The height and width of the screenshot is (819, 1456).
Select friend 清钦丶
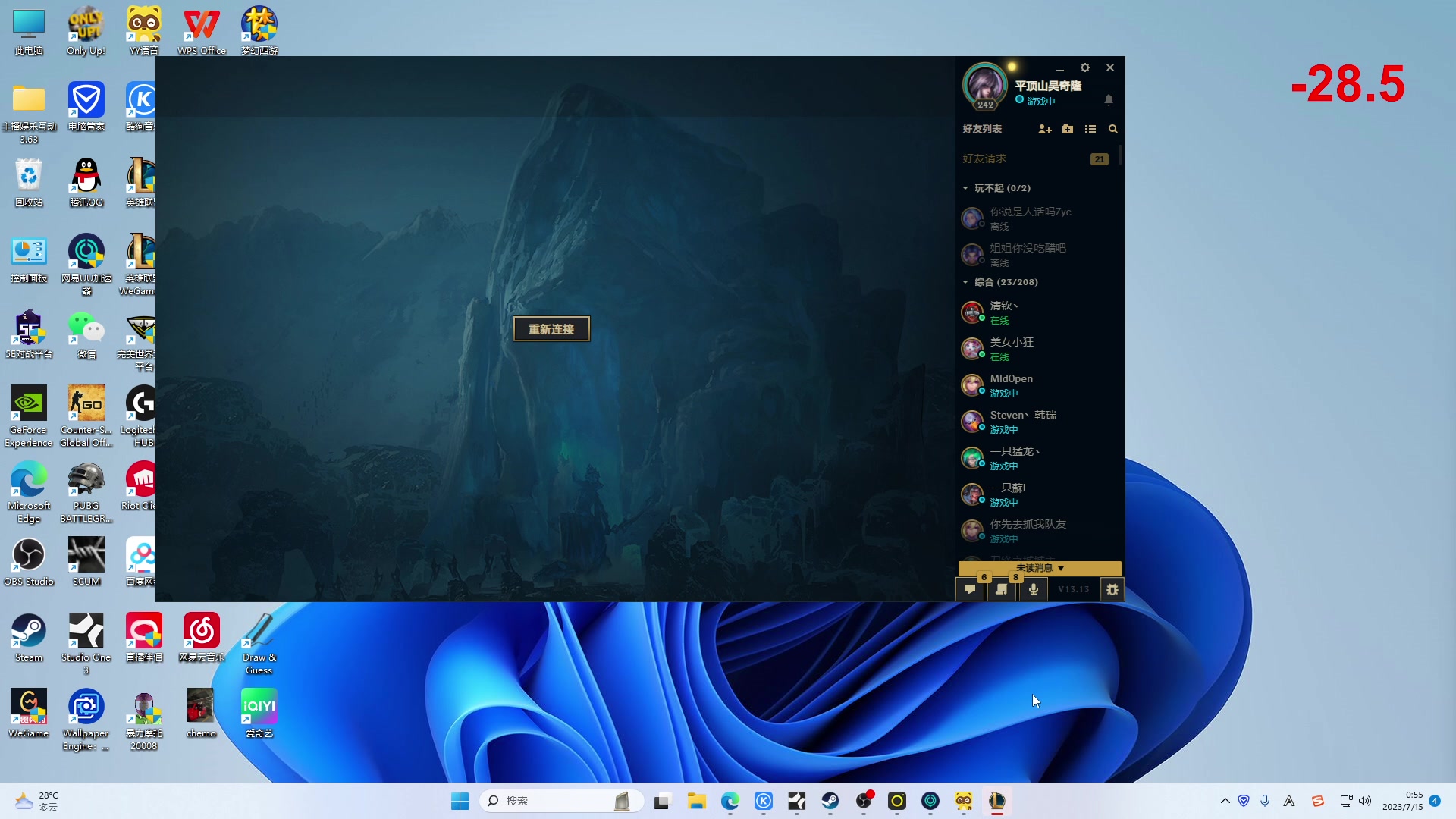1036,312
